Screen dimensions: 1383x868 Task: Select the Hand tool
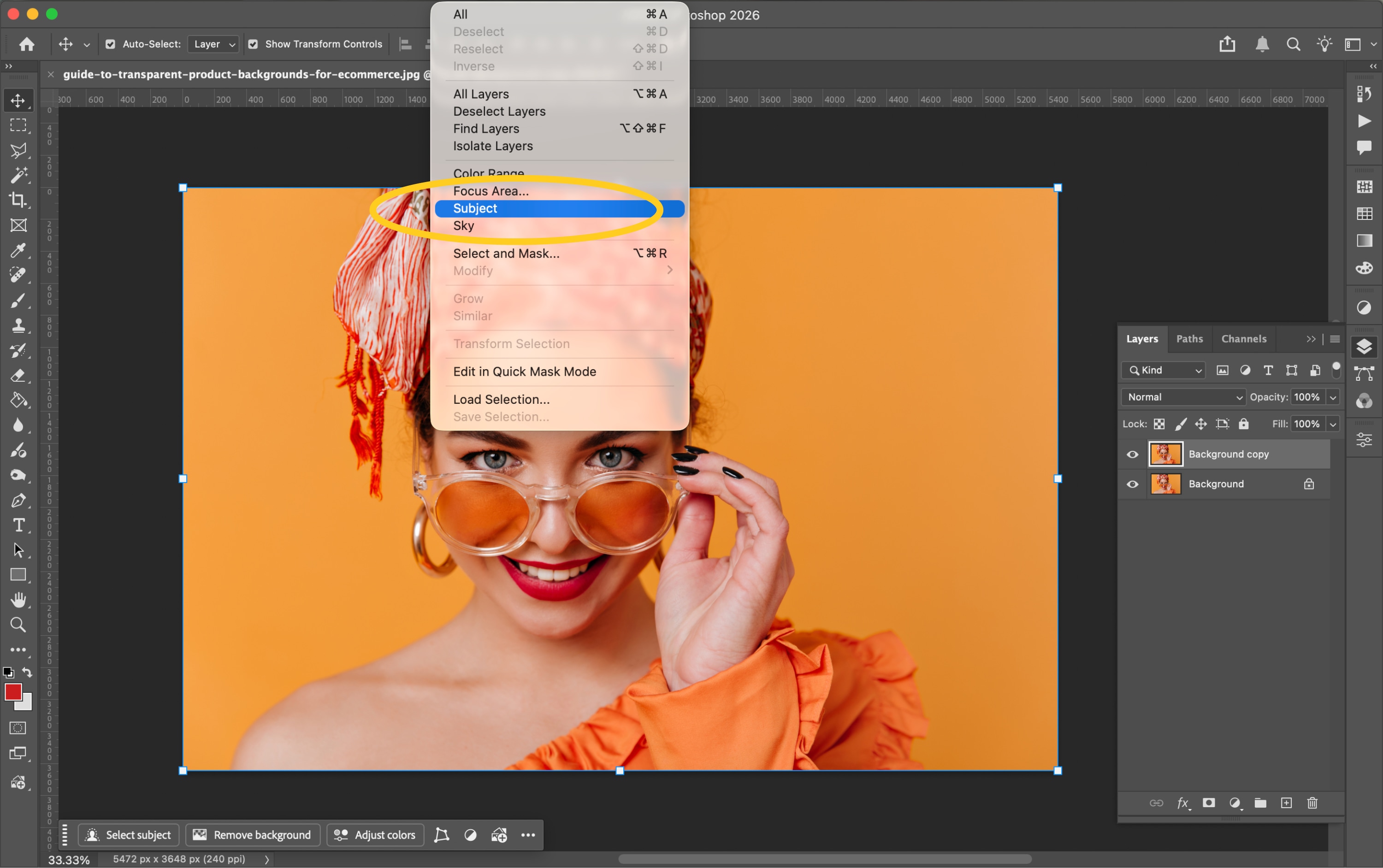point(18,600)
